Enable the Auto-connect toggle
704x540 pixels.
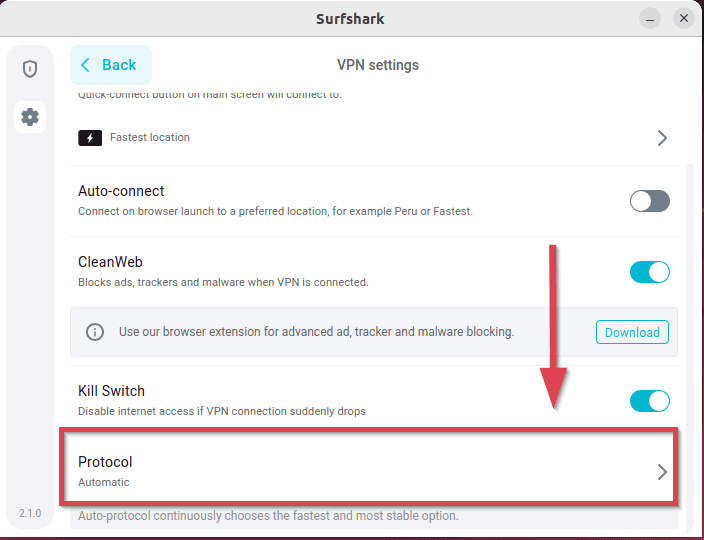[x=649, y=201]
